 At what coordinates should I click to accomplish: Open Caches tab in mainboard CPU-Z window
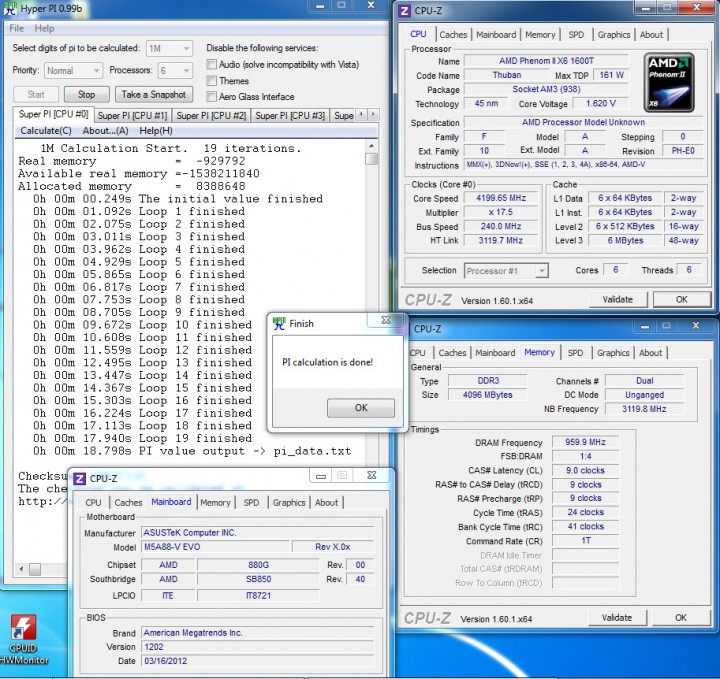tap(128, 503)
